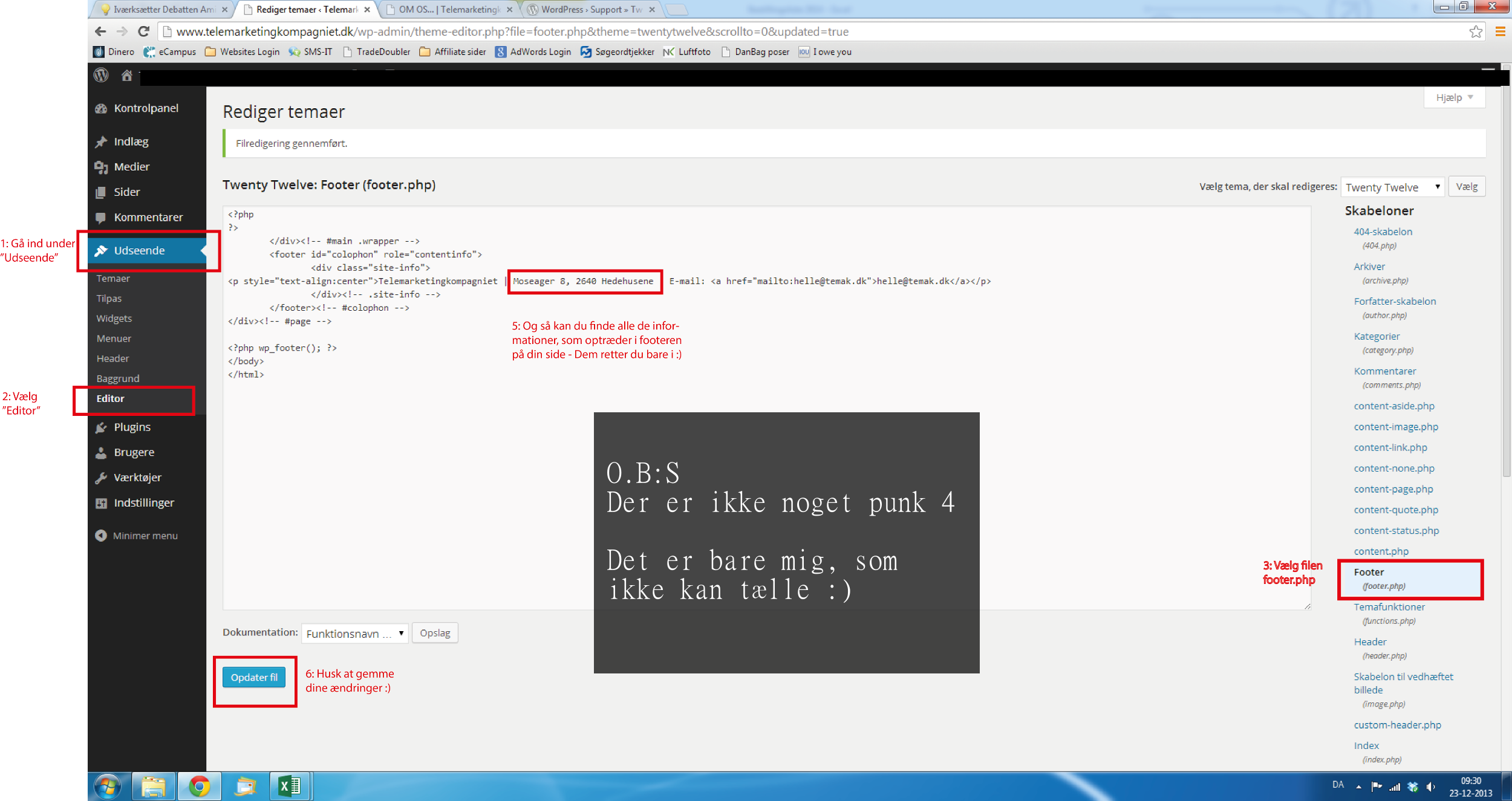Open content-status.php file
Screen dimensions: 1512x801
(1396, 531)
